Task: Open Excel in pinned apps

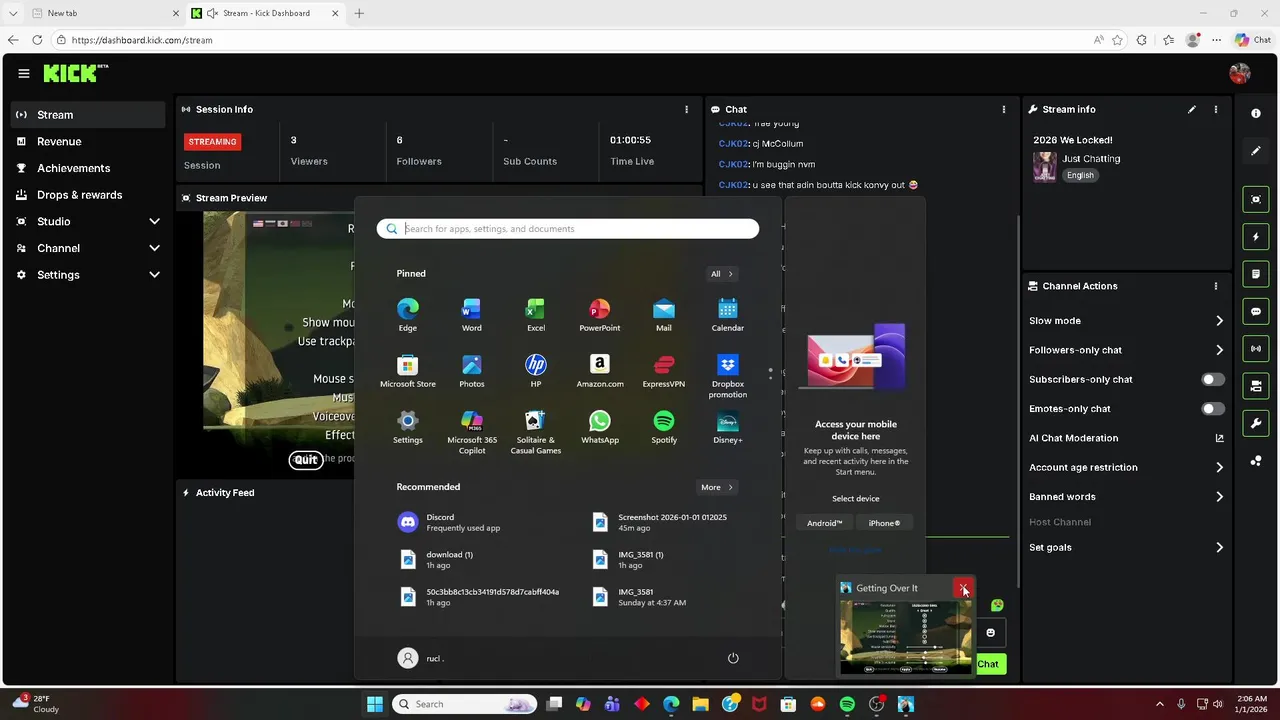Action: click(x=536, y=314)
